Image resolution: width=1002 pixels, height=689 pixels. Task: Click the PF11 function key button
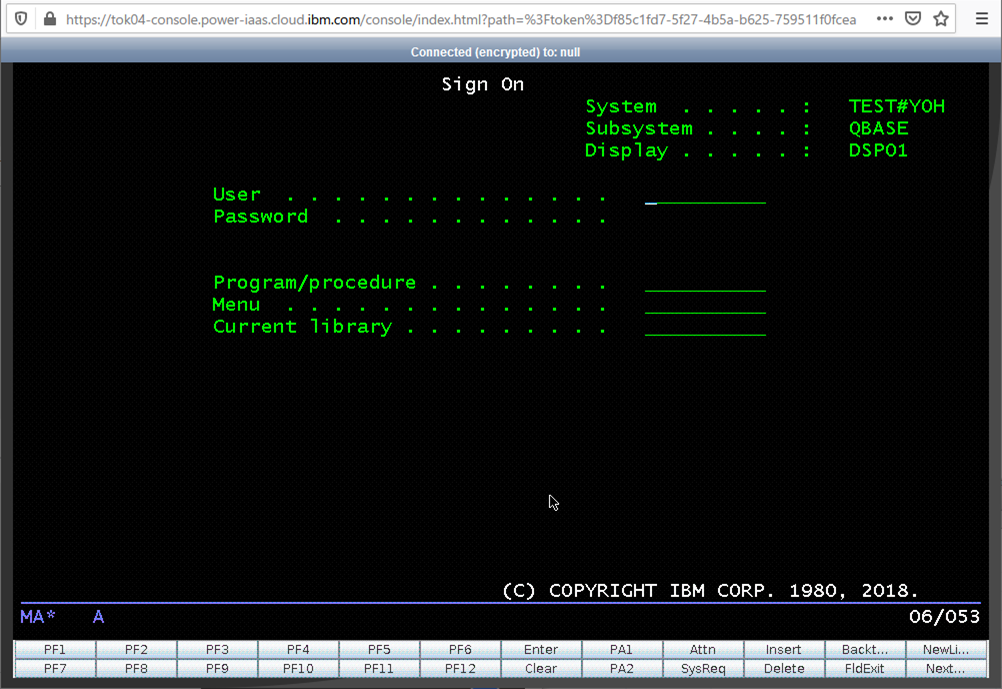(x=379, y=669)
